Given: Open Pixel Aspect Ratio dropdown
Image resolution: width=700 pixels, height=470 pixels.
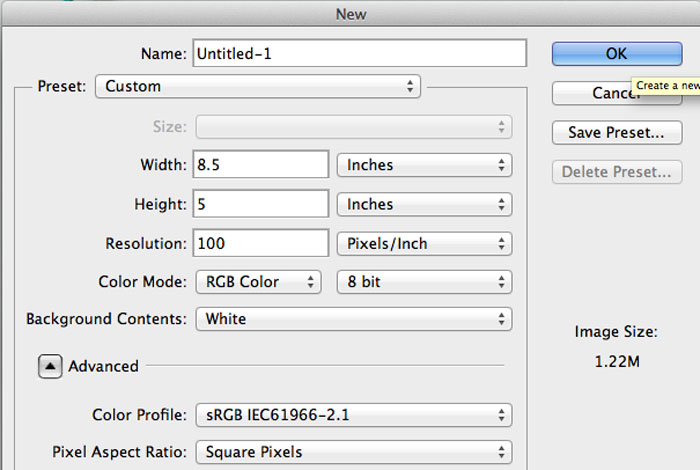Looking at the screenshot, I should point(354,452).
